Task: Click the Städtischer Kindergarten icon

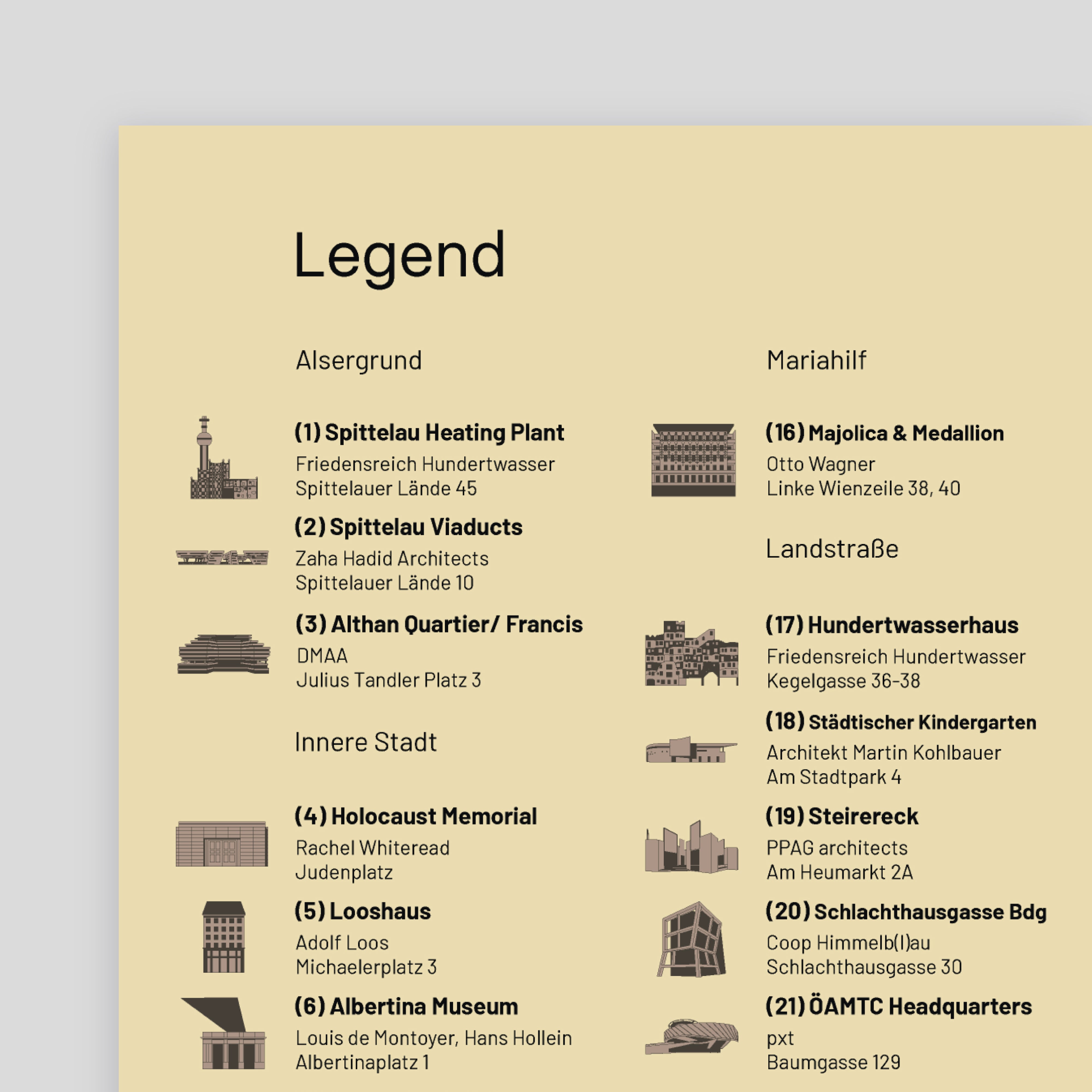Action: pyautogui.click(x=691, y=749)
